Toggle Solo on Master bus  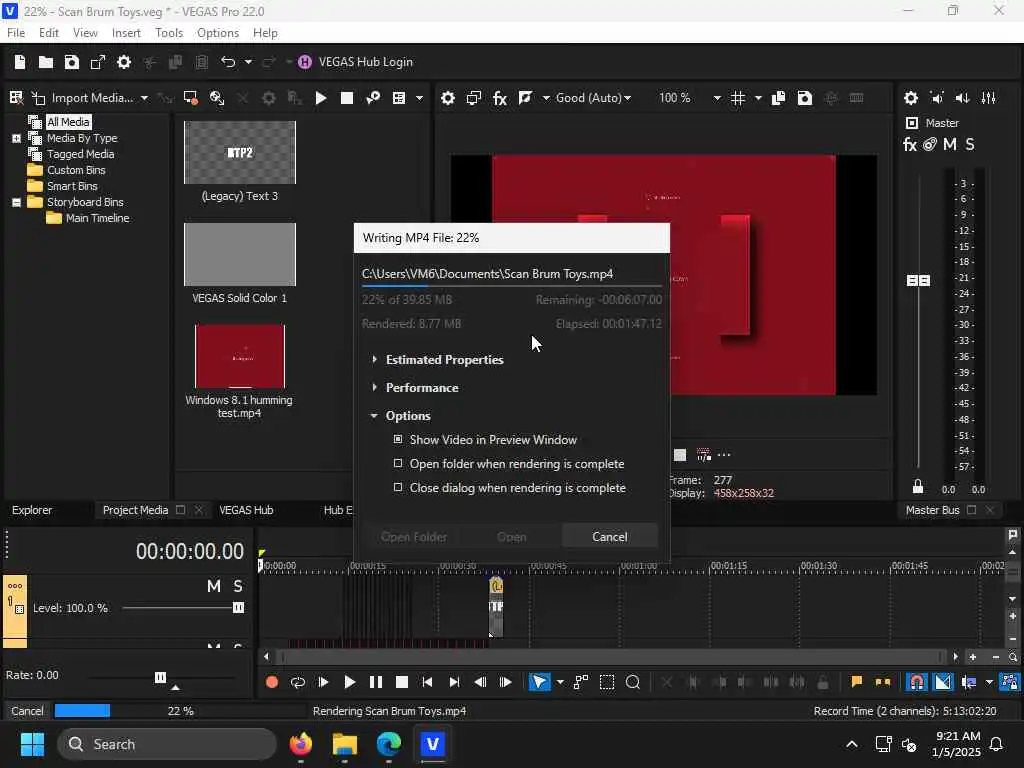[x=970, y=144]
